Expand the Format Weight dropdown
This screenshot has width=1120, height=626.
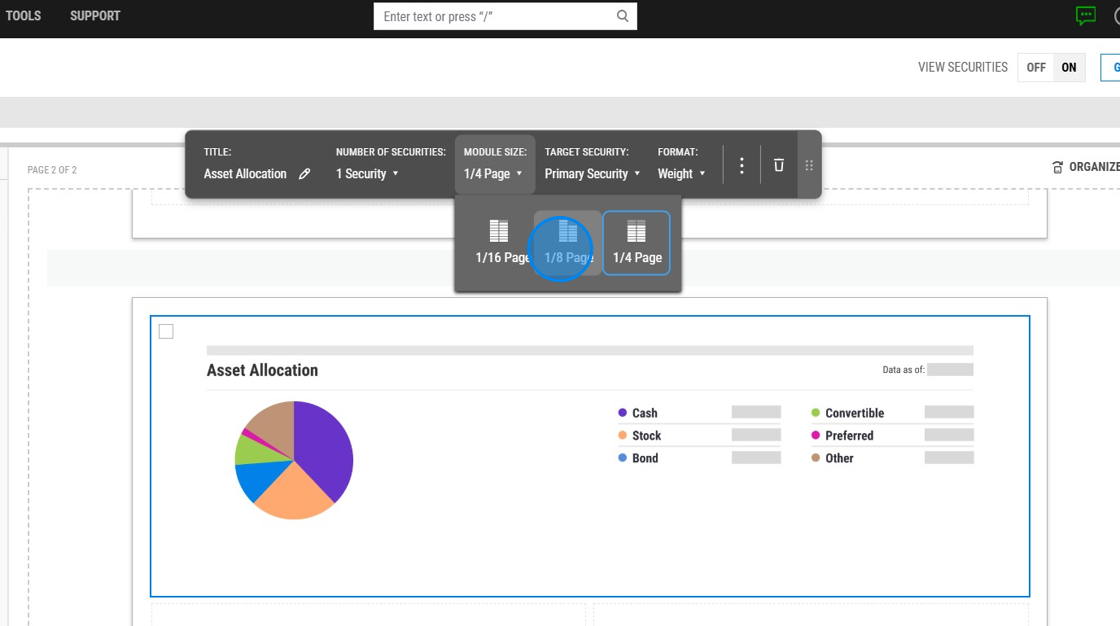coord(681,174)
